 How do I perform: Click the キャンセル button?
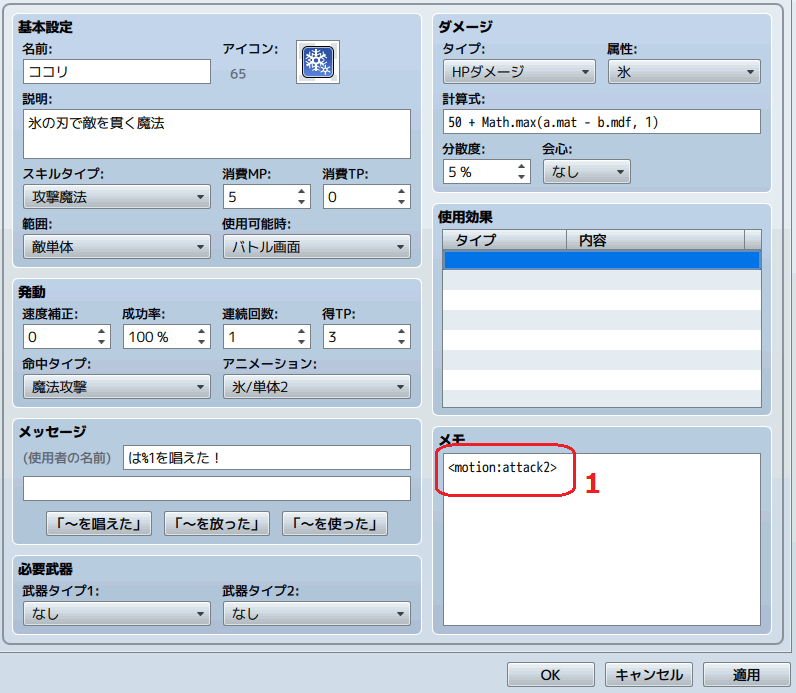(x=649, y=675)
